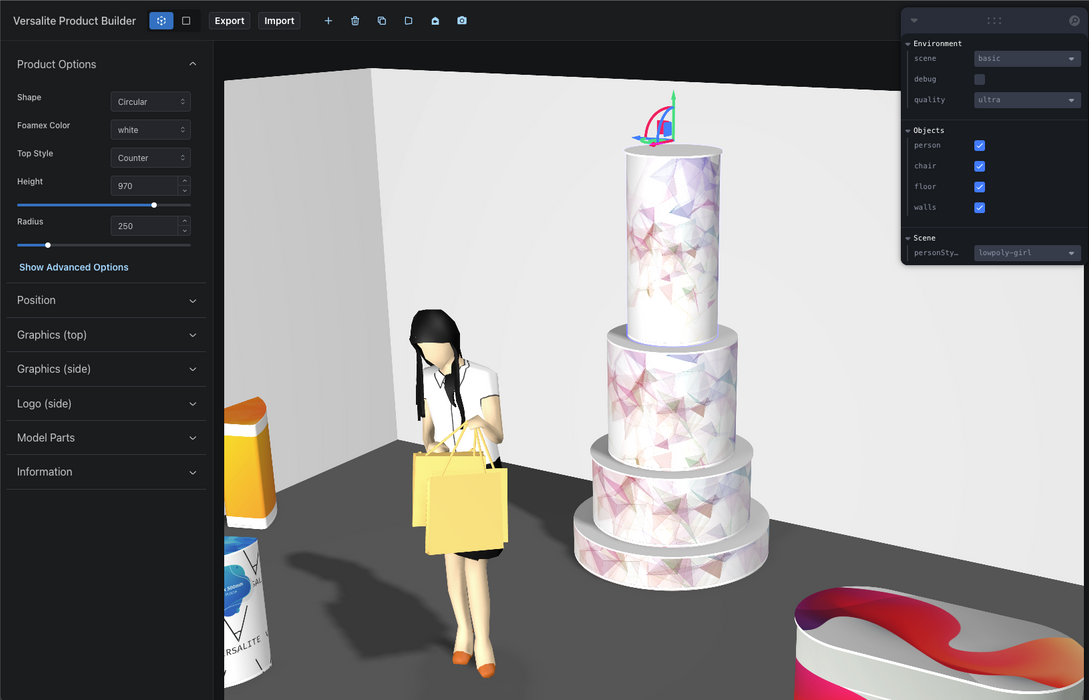Switch to the 3D cube view mode
The image size is (1089, 700).
coord(161,21)
